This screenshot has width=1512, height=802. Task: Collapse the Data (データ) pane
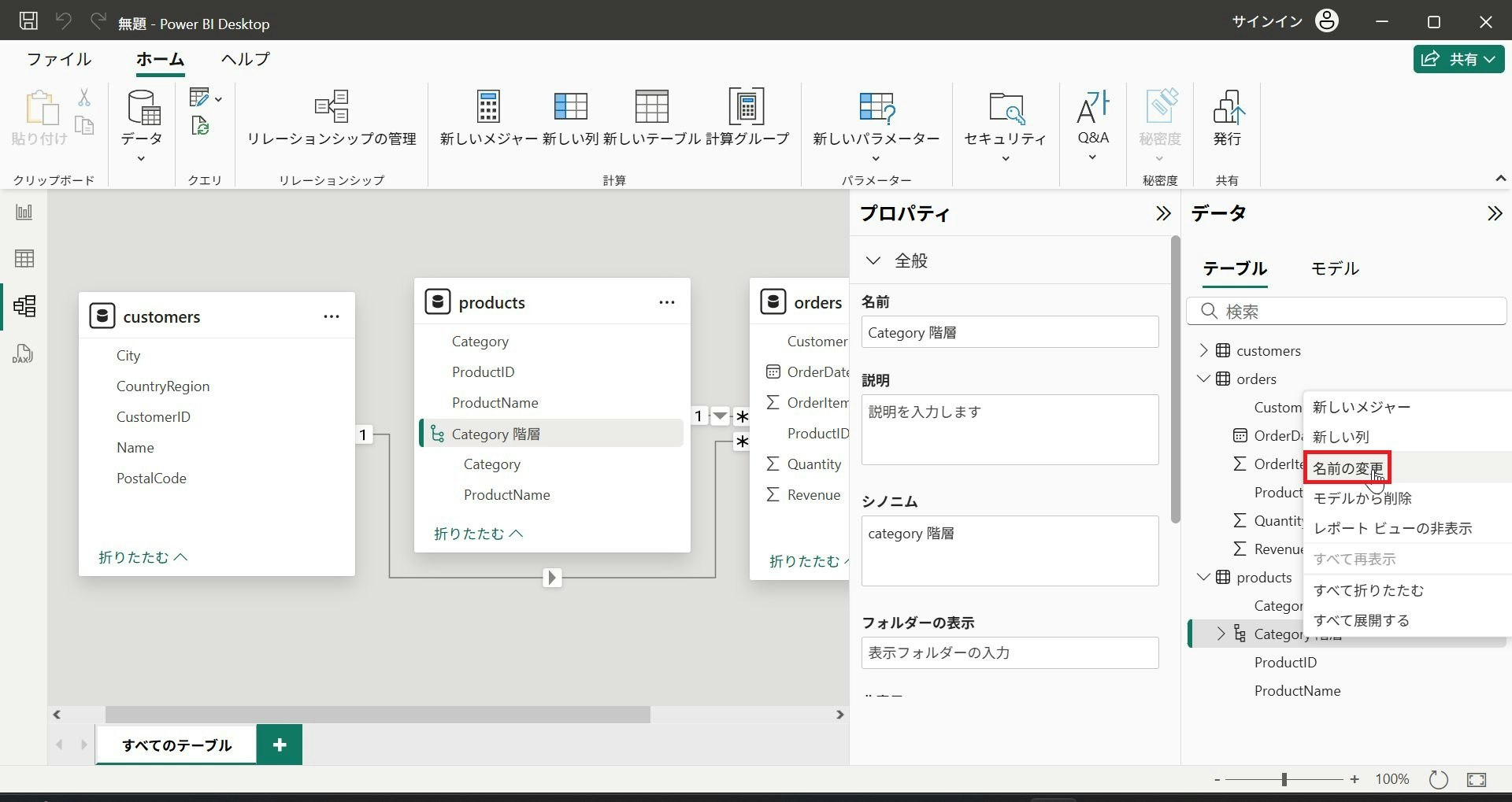[1495, 213]
